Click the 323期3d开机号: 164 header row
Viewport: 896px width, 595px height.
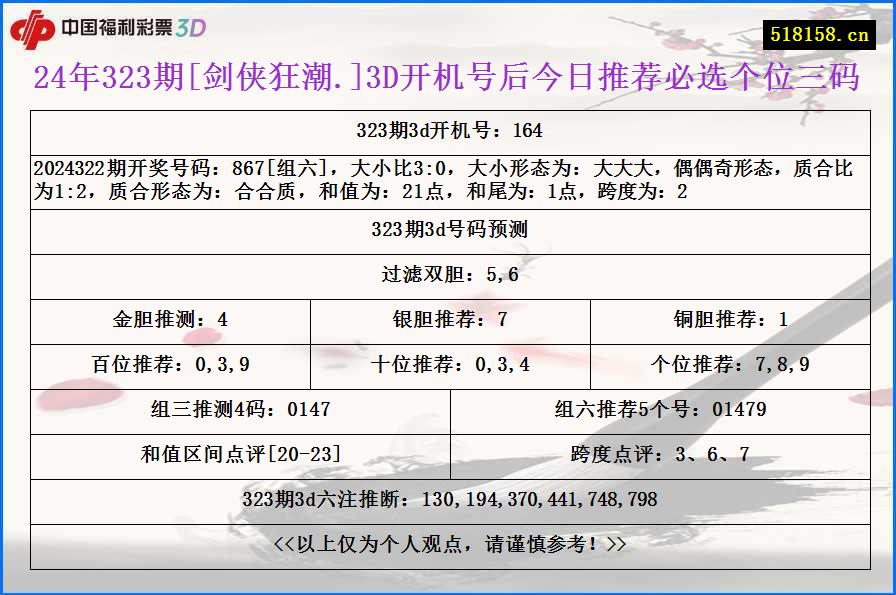(x=447, y=130)
